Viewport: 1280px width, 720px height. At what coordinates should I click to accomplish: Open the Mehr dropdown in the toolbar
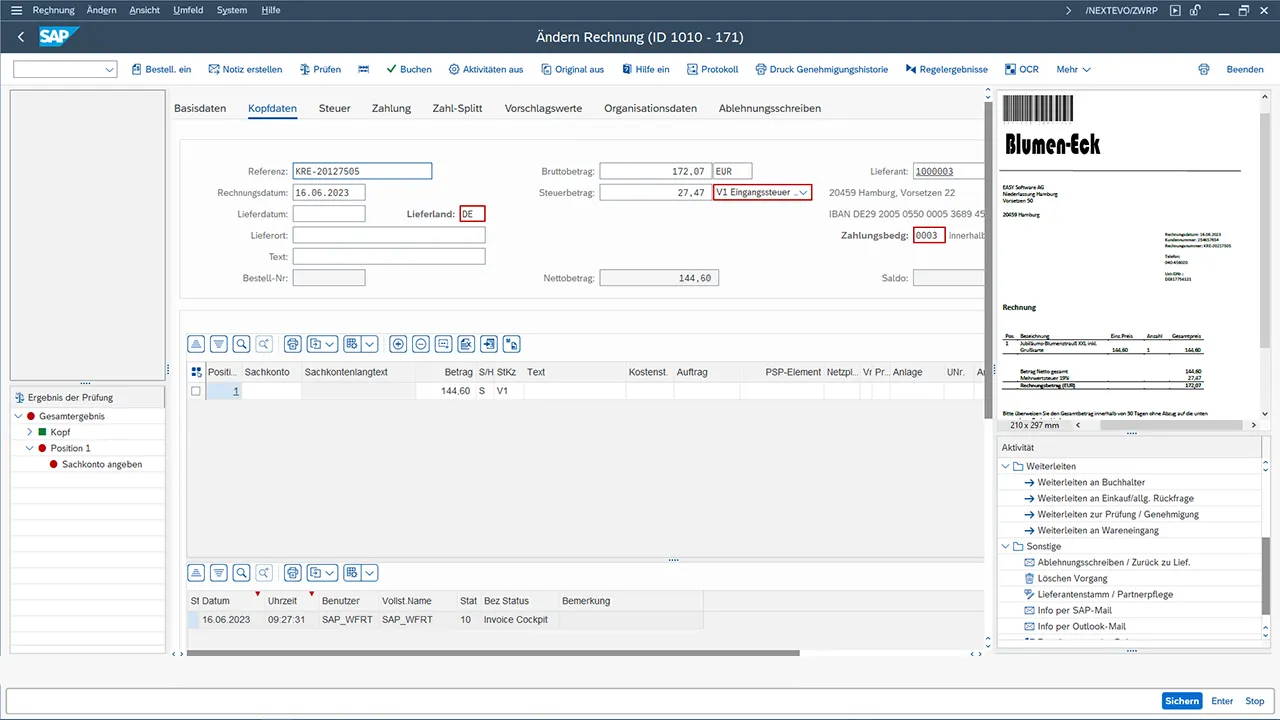(x=1073, y=69)
